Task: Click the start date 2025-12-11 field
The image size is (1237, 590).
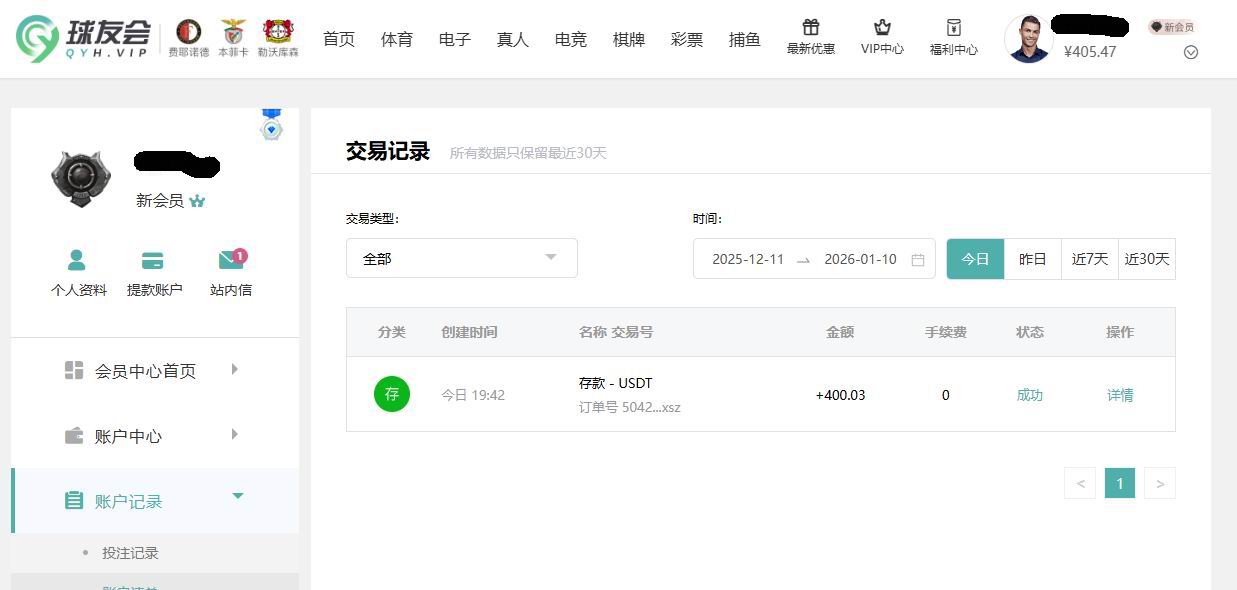Action: 748,259
